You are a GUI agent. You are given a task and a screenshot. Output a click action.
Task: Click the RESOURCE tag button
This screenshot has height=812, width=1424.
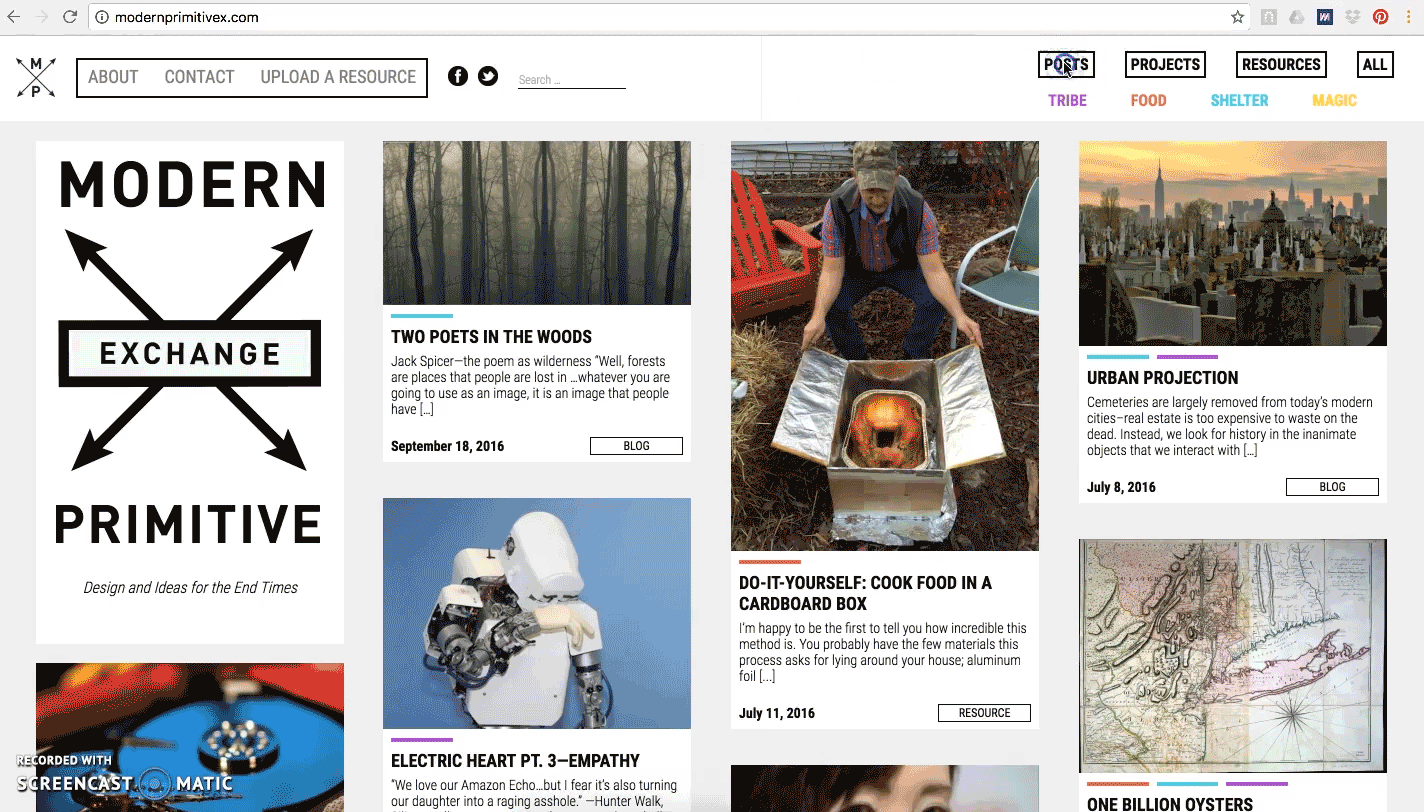coord(984,713)
